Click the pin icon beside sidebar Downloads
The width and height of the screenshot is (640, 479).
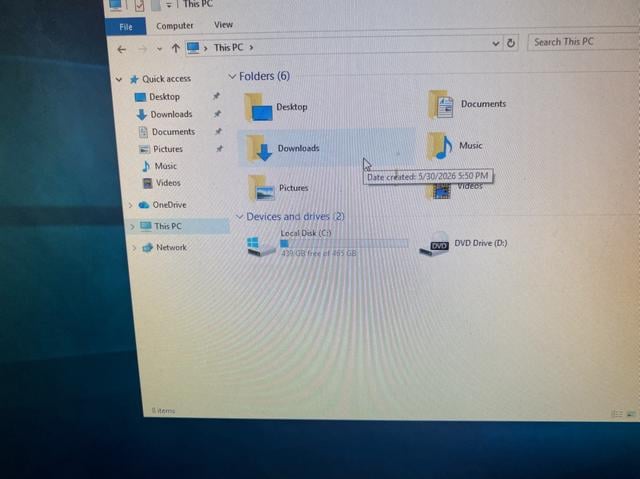[x=218, y=114]
